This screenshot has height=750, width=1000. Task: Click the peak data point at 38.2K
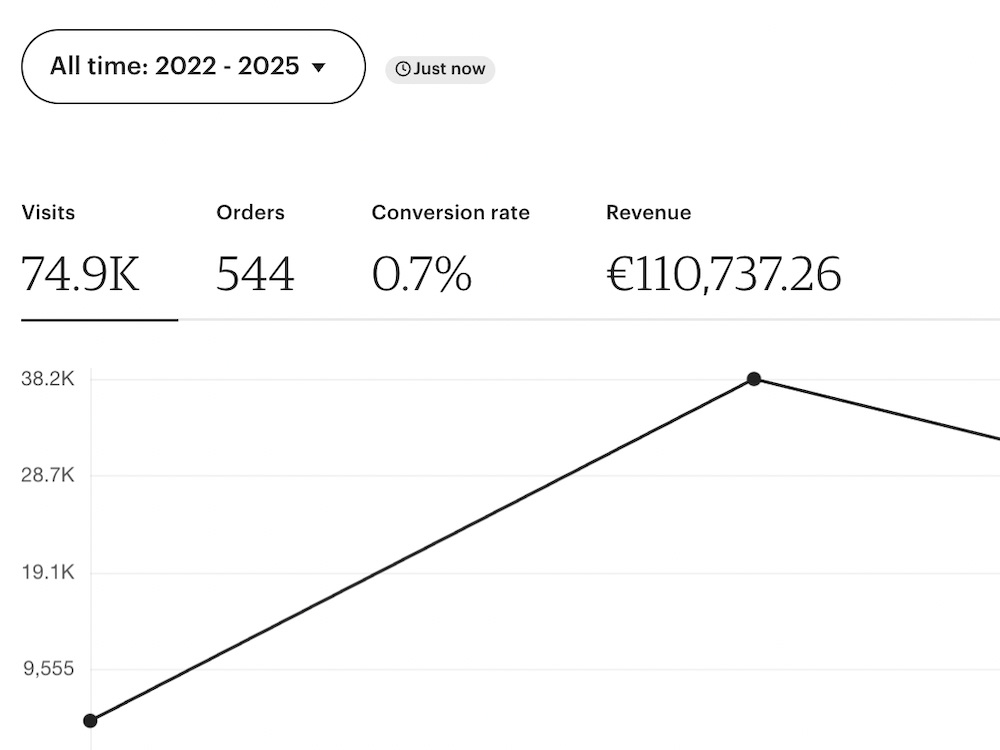(x=754, y=379)
